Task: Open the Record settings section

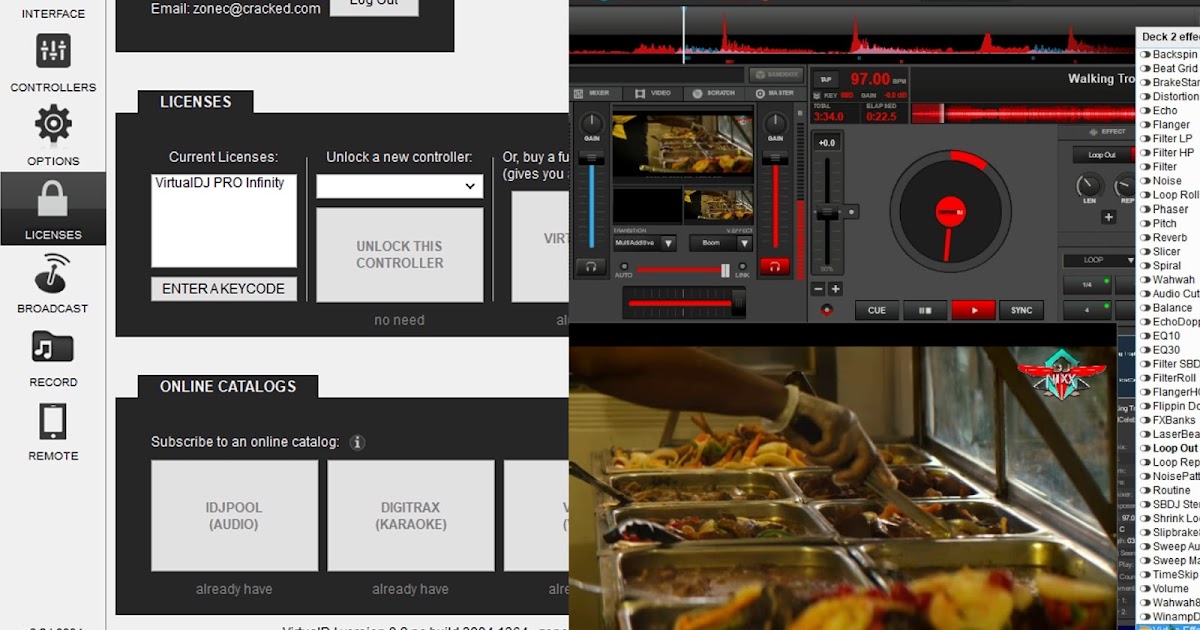Action: [x=53, y=358]
